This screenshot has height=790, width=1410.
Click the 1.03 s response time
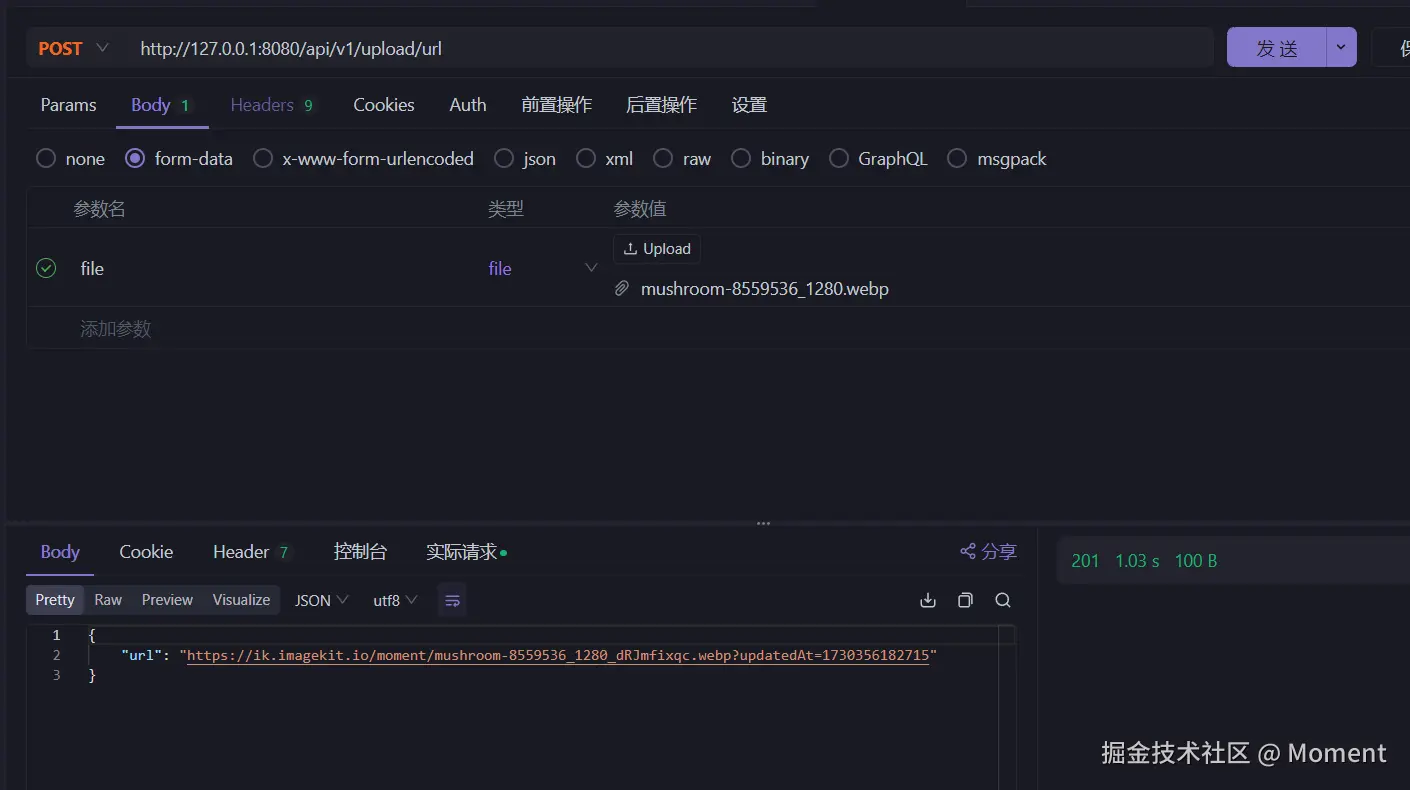[x=1137, y=561]
